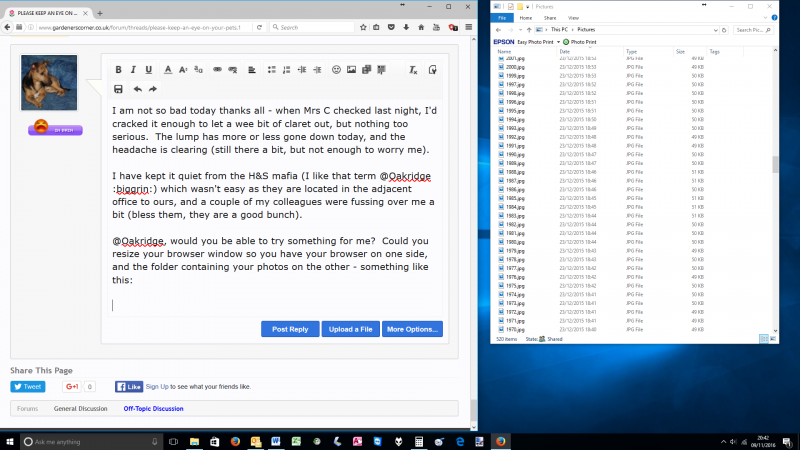800x450 pixels.
Task: Sort files by the Date column header
Action: click(565, 51)
